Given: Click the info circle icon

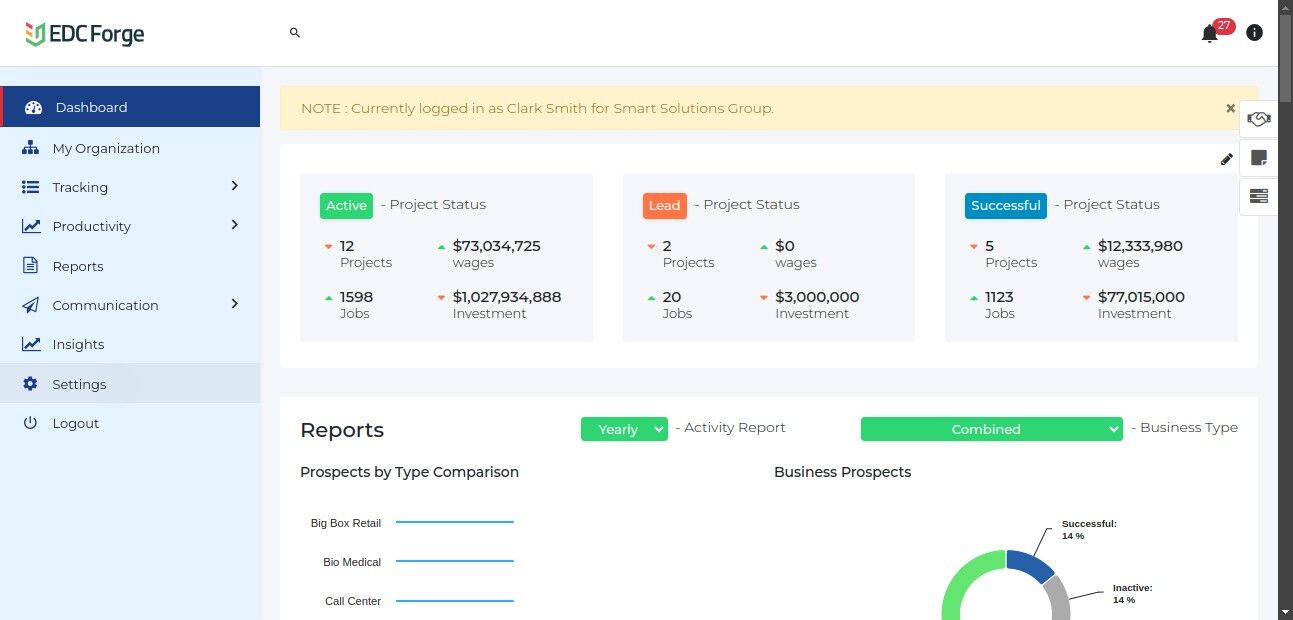Looking at the screenshot, I should [x=1254, y=33].
